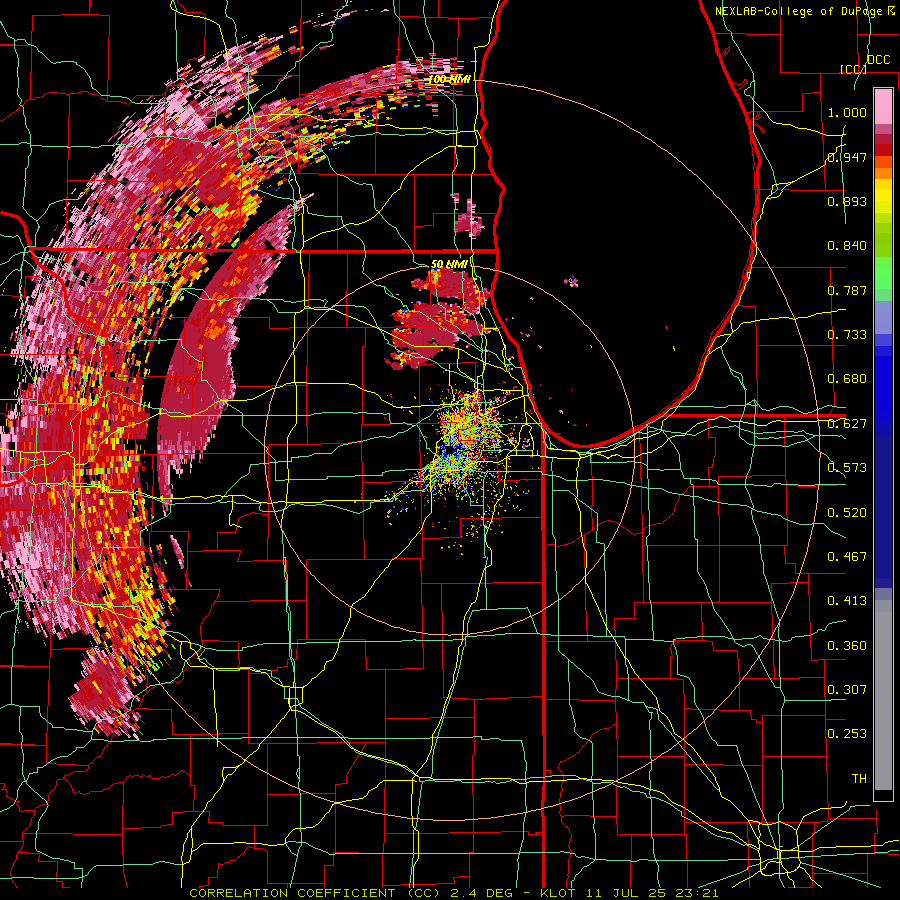Select the 0.467 scale value

coord(847,557)
